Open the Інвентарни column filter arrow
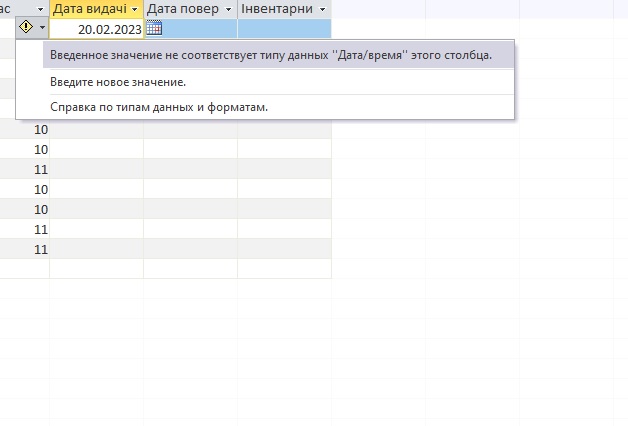 (322, 9)
